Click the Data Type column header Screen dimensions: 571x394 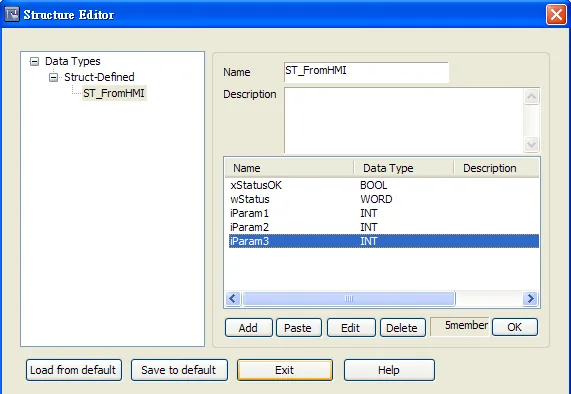pos(403,168)
